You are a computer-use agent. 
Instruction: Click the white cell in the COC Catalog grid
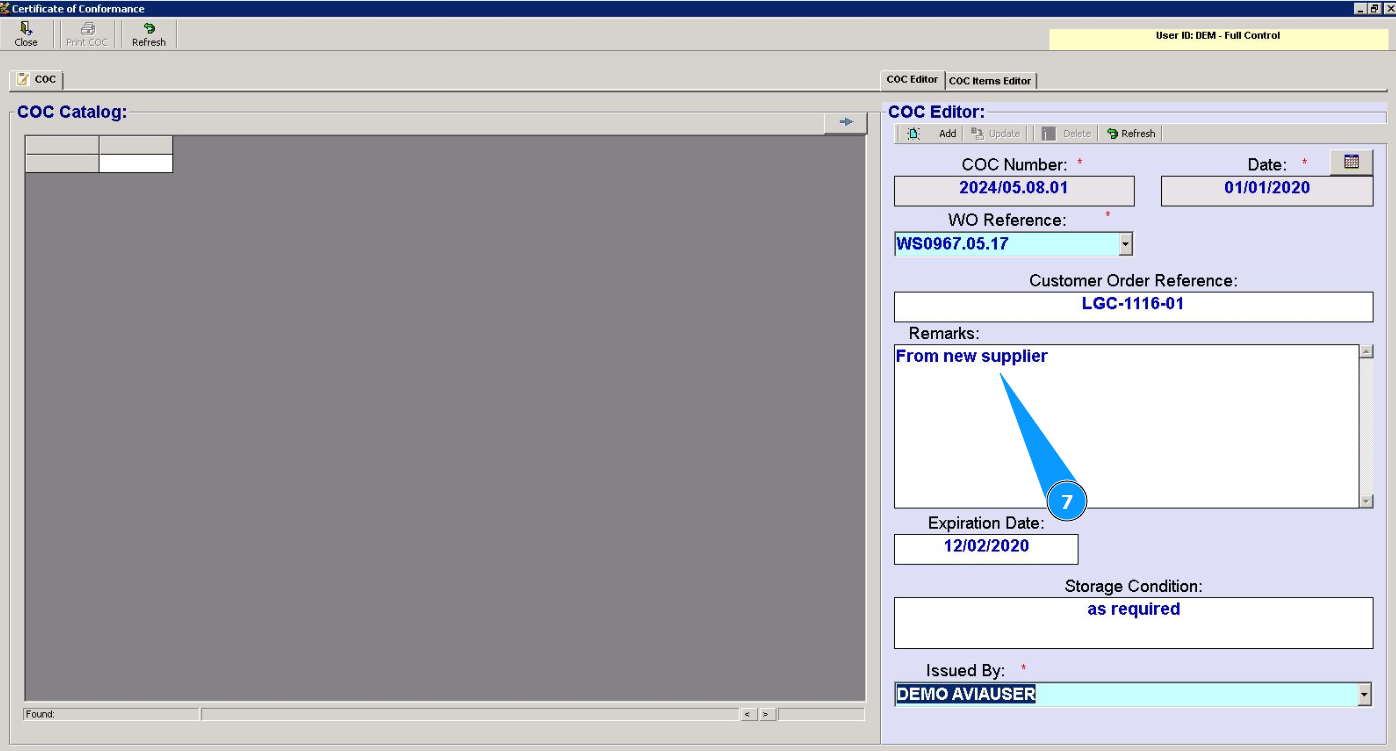click(x=136, y=163)
